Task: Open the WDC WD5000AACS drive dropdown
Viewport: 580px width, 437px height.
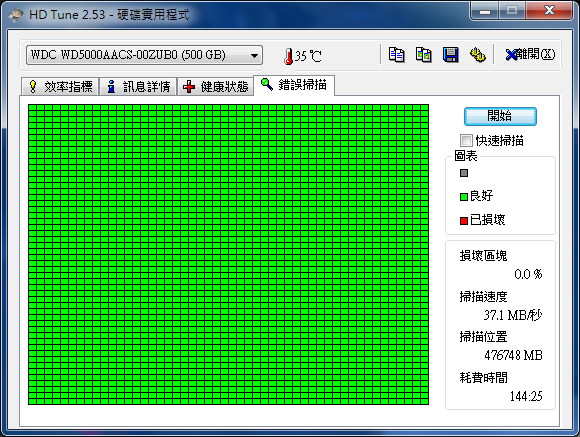Action: pyautogui.click(x=144, y=55)
